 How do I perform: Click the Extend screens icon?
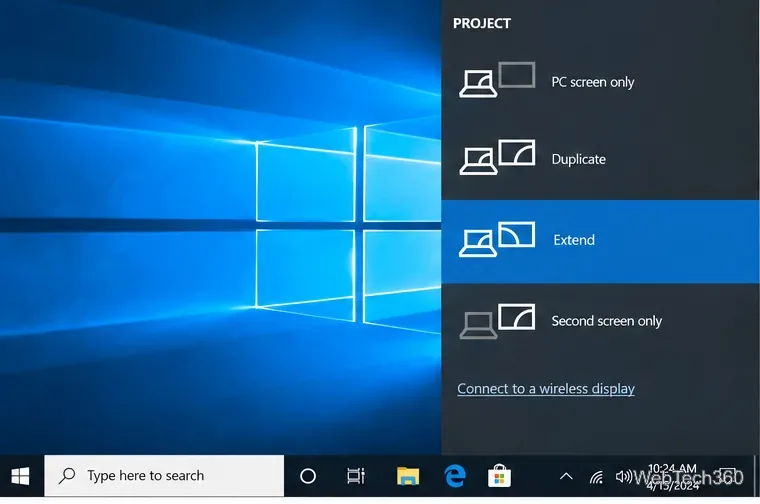(497, 239)
